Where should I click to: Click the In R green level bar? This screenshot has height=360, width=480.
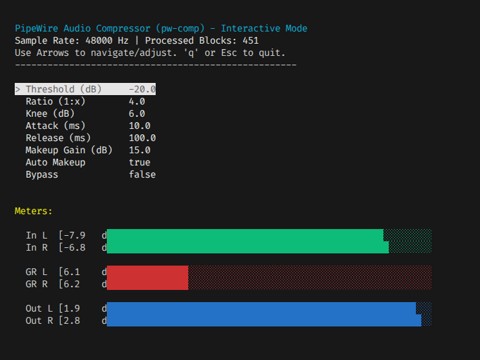click(x=248, y=247)
